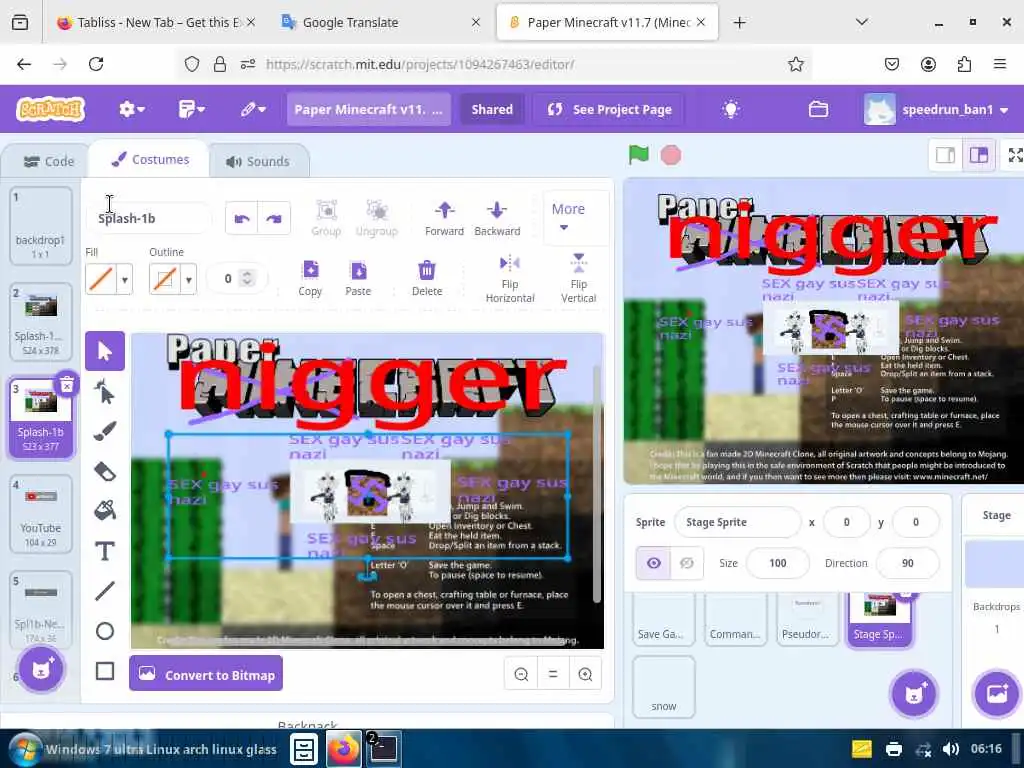Switch to small stage layout
Image resolution: width=1024 pixels, height=768 pixels.
point(945,155)
